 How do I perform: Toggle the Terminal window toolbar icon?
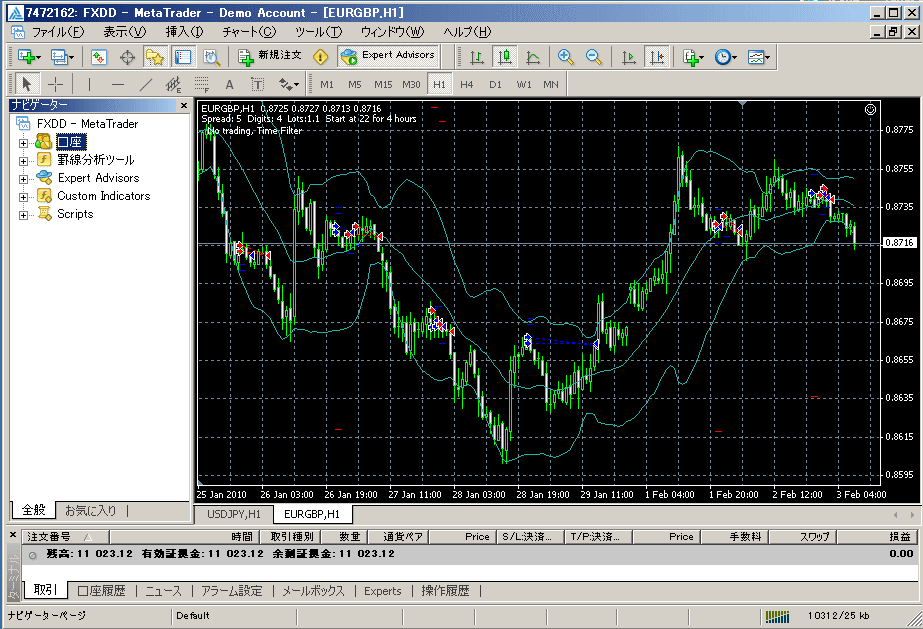coord(183,57)
